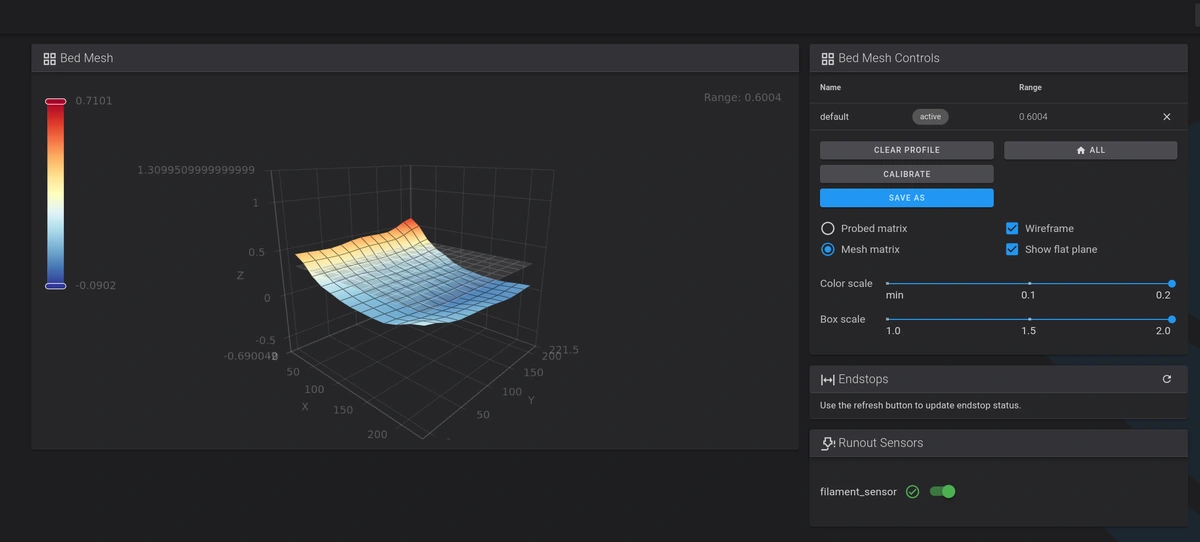Select the Mesh matrix radio option
This screenshot has width=1200, height=542.
[828, 250]
